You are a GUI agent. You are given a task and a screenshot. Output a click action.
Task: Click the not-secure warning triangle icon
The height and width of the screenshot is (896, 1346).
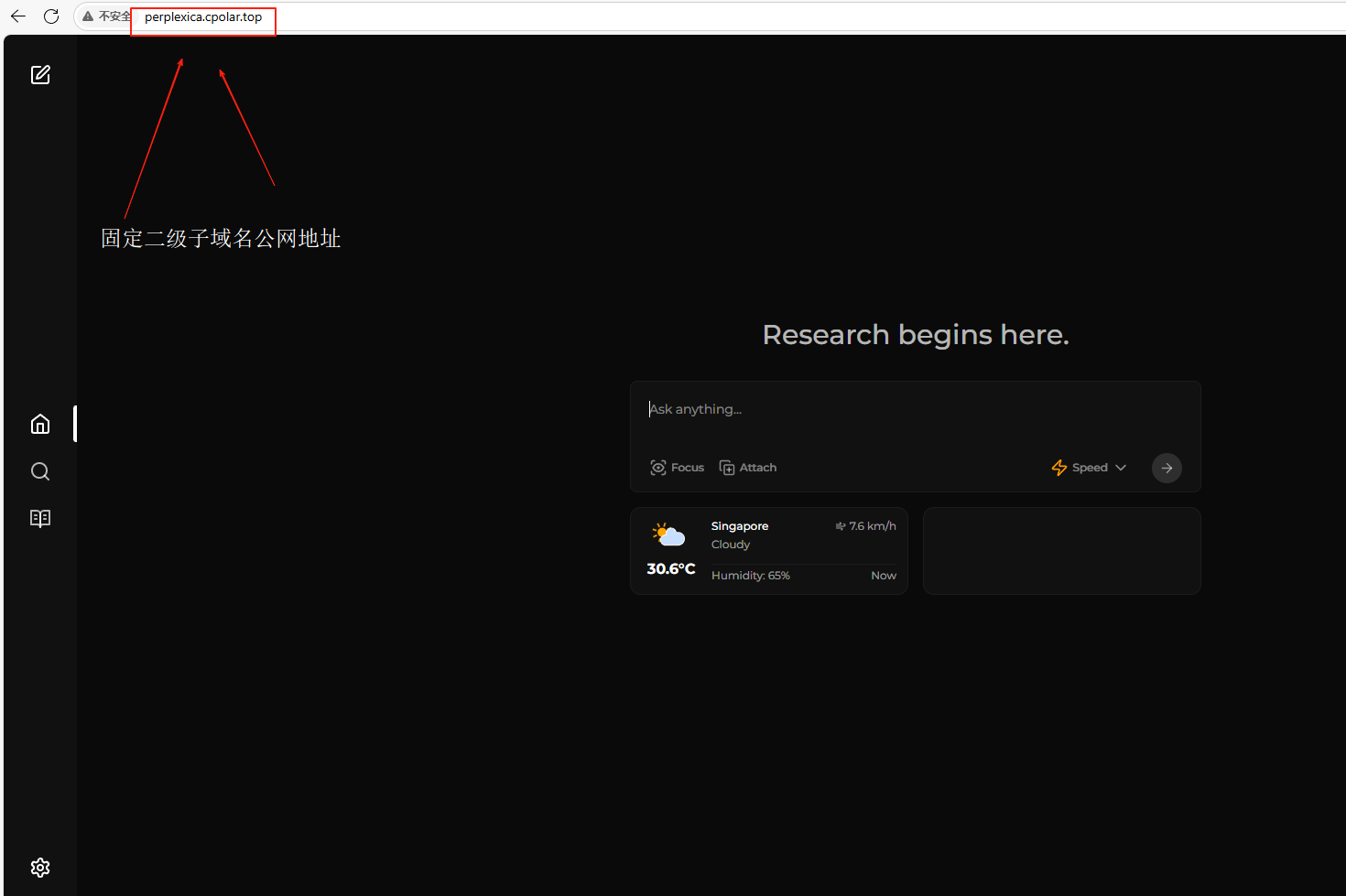click(x=88, y=16)
